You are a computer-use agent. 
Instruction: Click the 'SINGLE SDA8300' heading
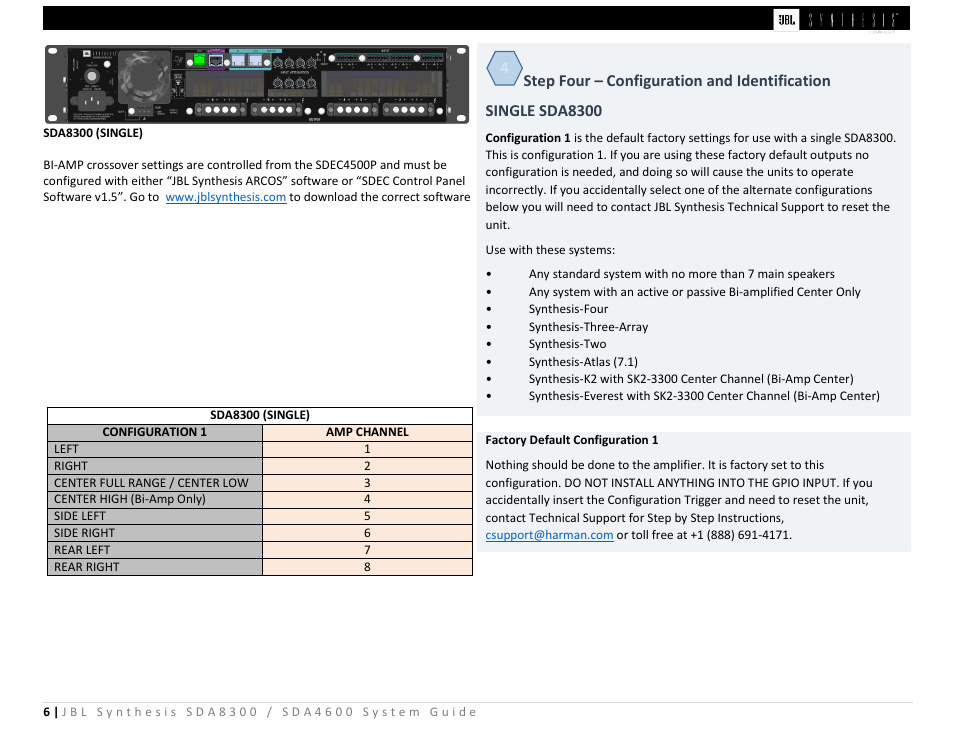click(543, 111)
